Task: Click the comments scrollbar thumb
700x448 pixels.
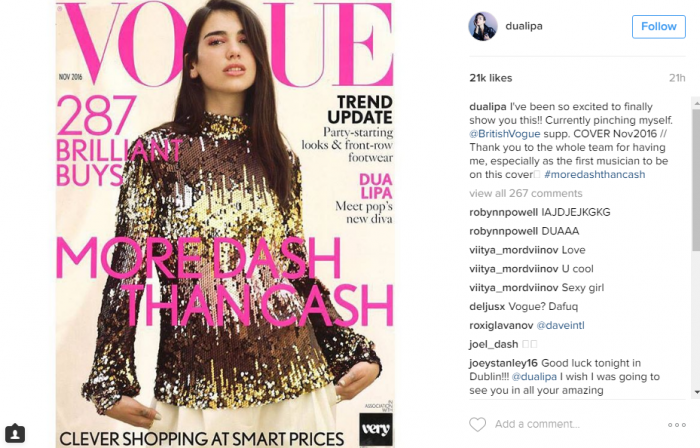Action: click(x=696, y=178)
